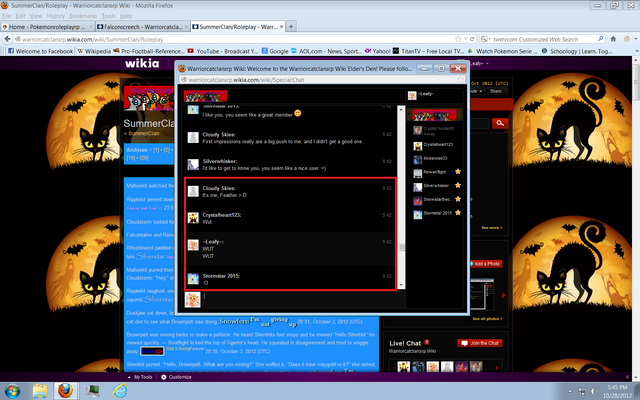Open File Explorer from the taskbar
Image resolution: width=640 pixels, height=400 pixels.
(x=40, y=391)
